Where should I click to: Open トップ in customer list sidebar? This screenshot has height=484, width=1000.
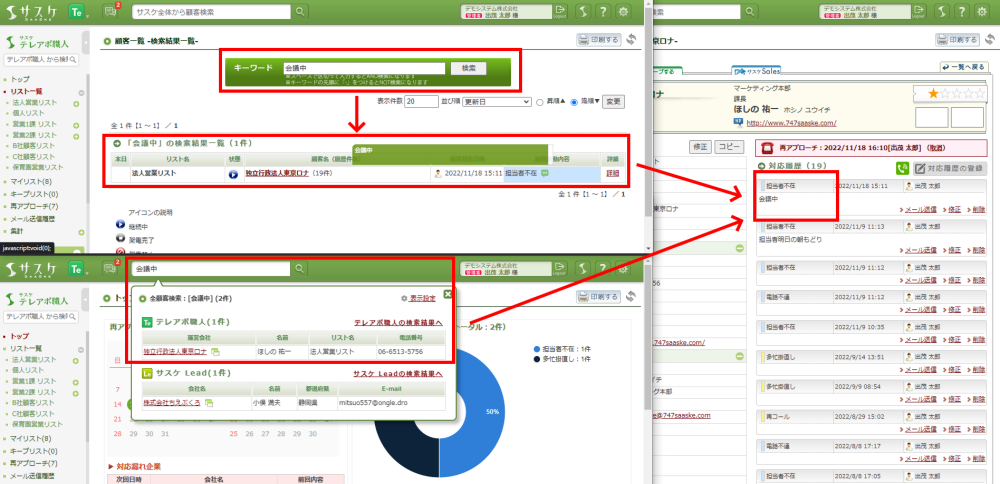click(20, 80)
